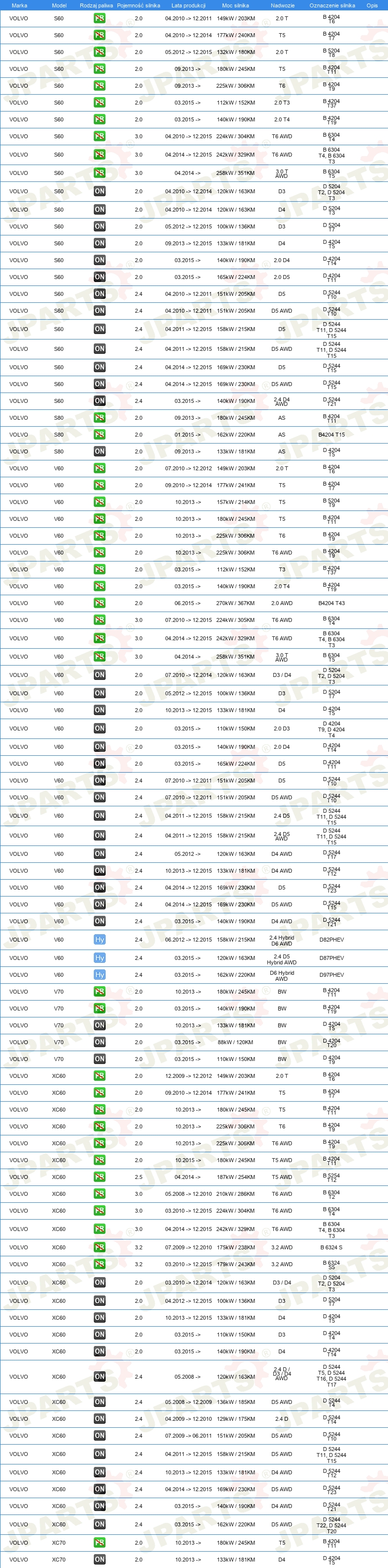Click the petrol icon for XC60 3.2 175kW / 238KM
The image size is (388, 1568).
click(99, 1248)
